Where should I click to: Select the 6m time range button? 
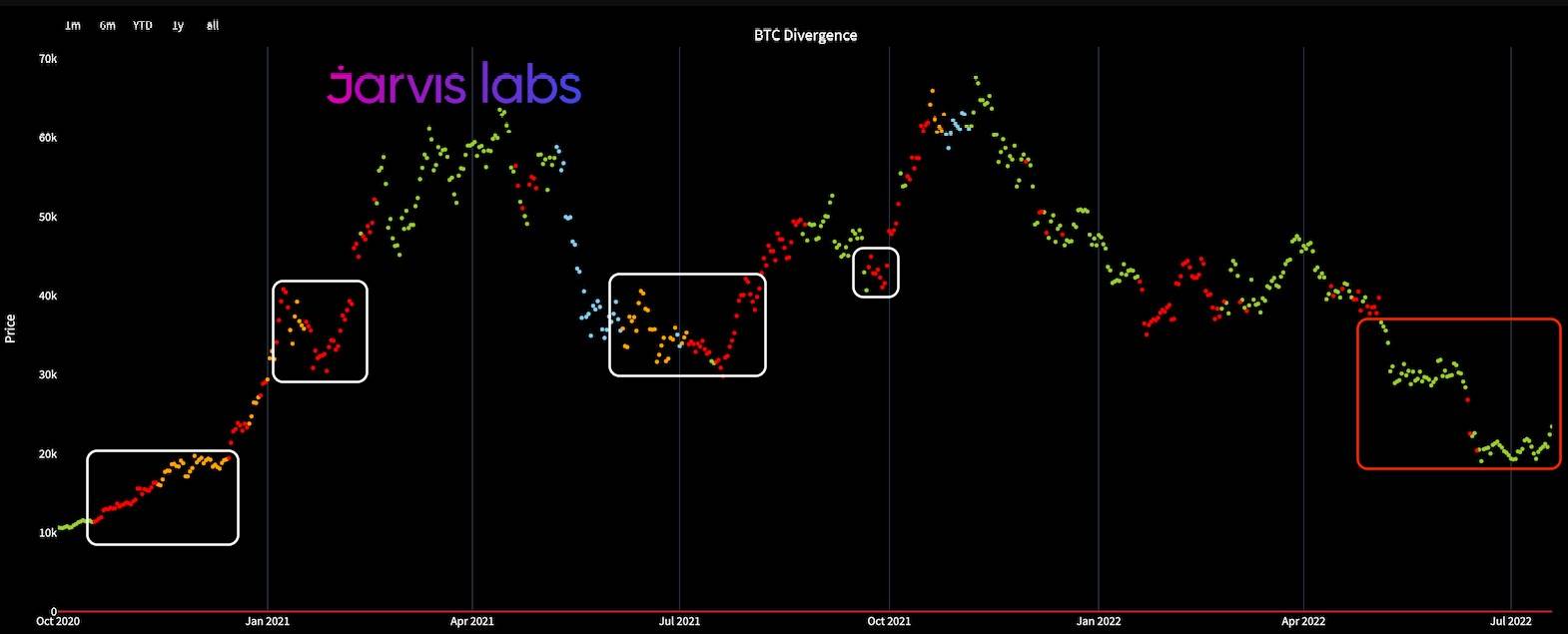pos(107,25)
